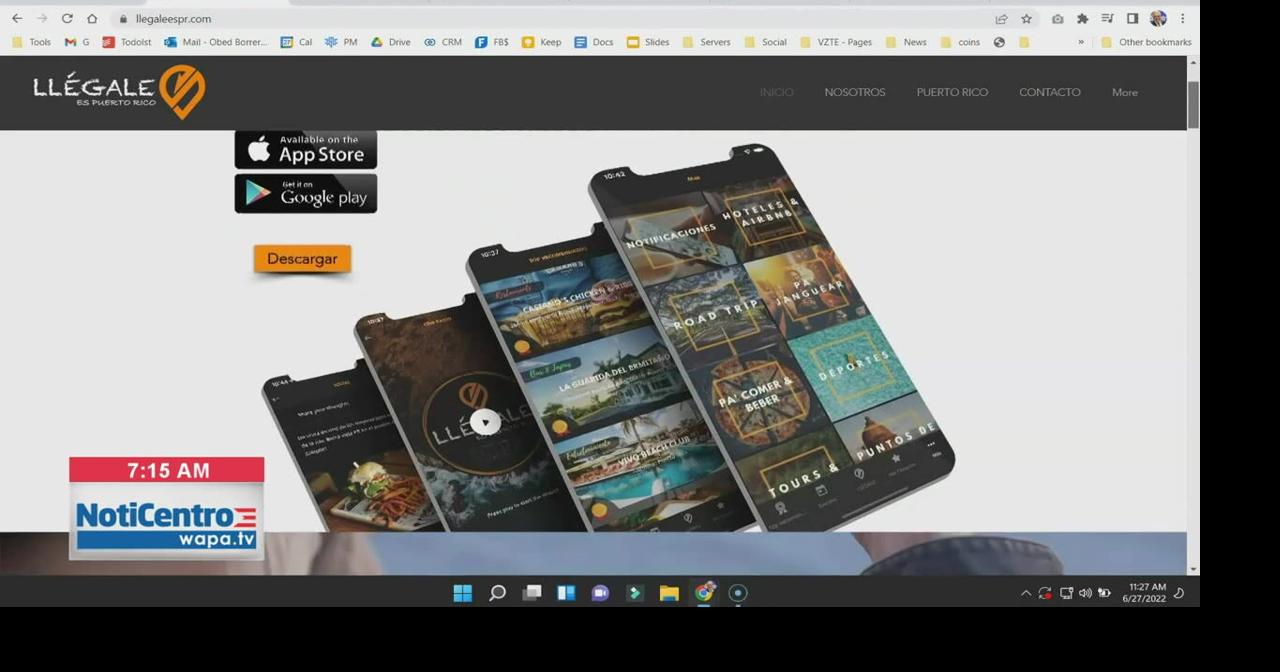Toggle the bookmark star for this page
Viewport: 1280px width, 672px height.
coord(1026,18)
